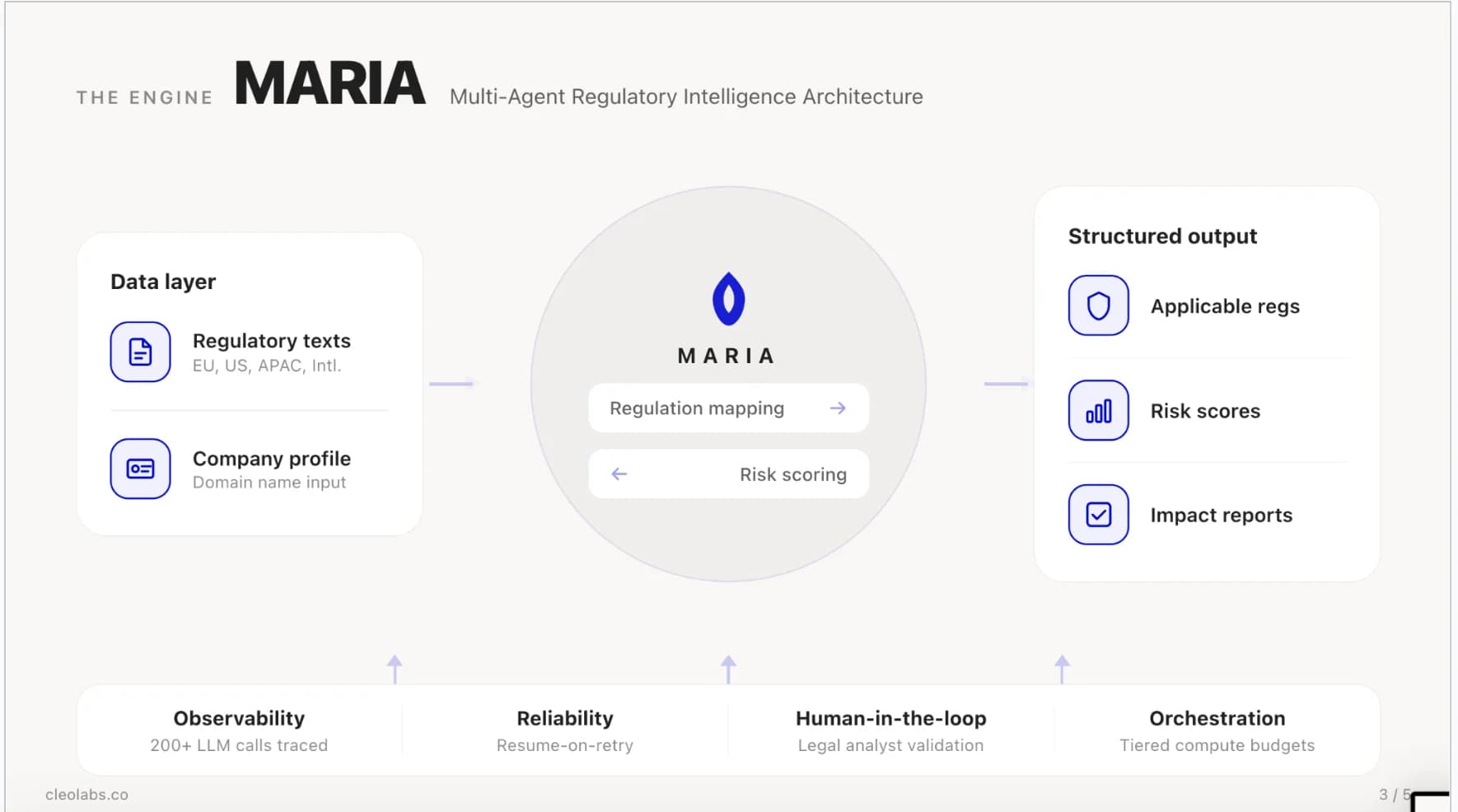Screen dimensions: 1458x812
Task: Select the Regulation mapping pill button
Action: tap(728, 408)
